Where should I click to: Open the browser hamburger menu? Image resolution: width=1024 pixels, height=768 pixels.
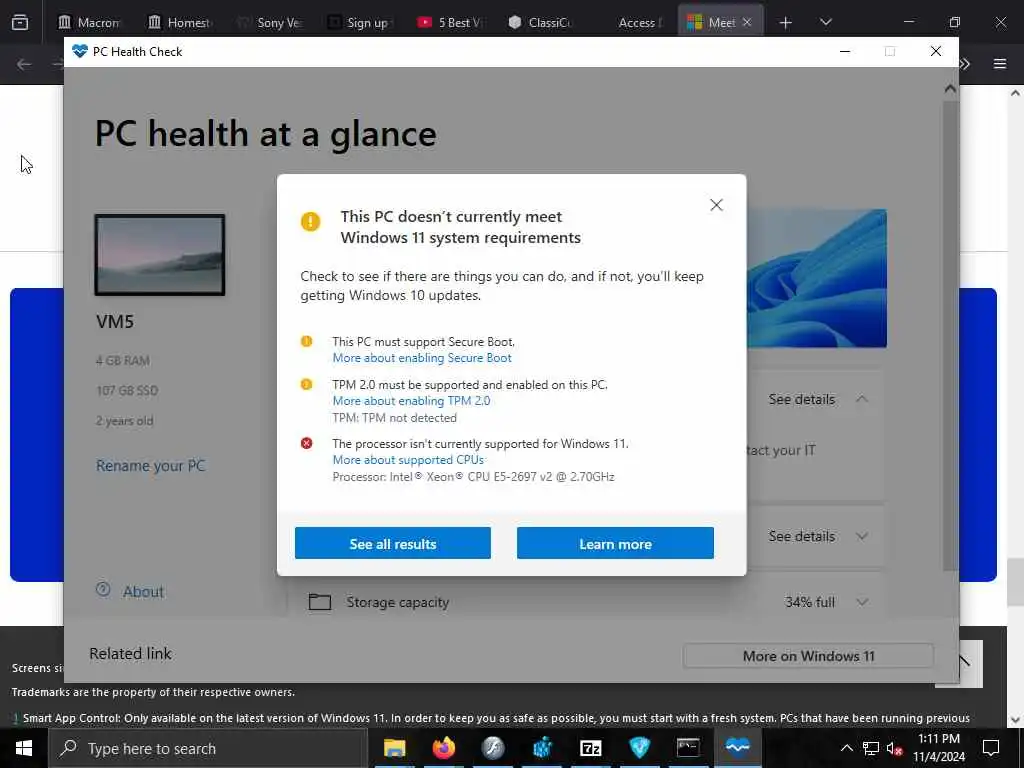pyautogui.click(x=1000, y=64)
